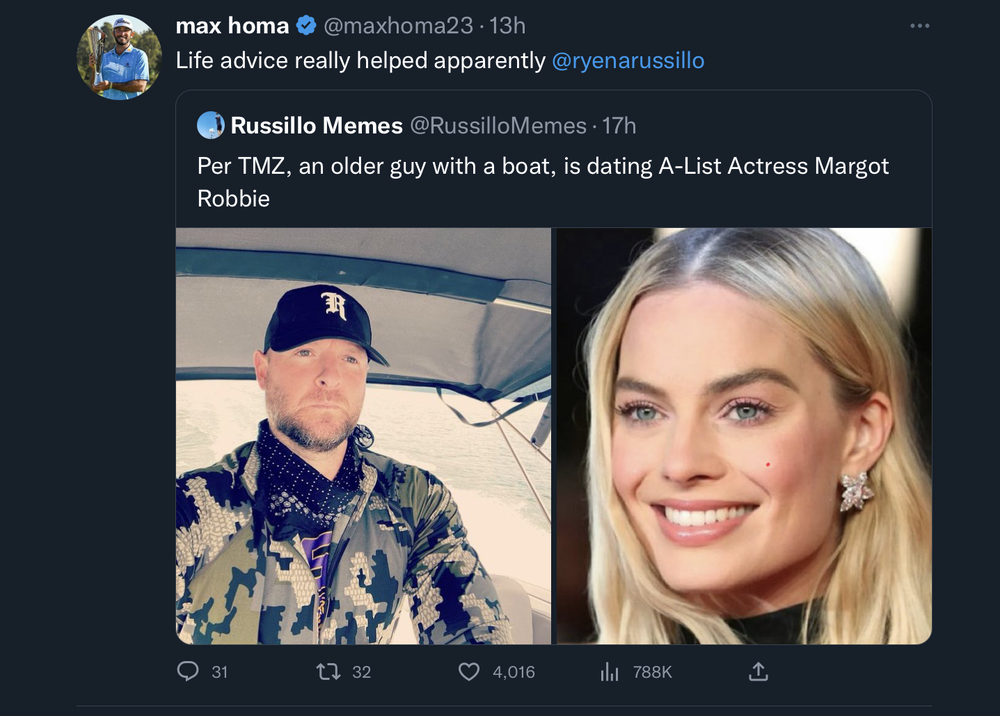Open the 13h timestamp of the tweet

point(507,26)
